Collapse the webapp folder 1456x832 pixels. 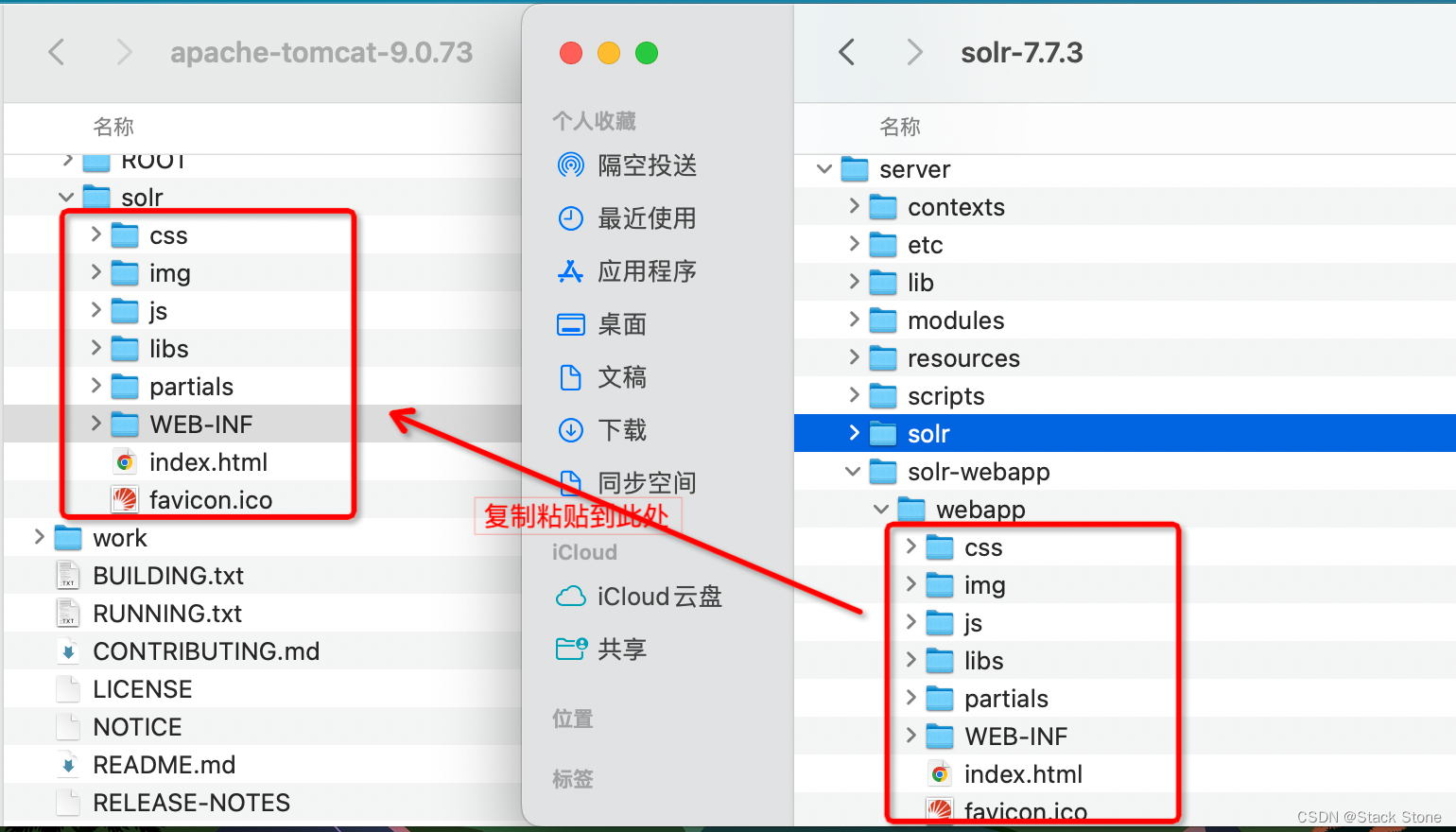click(881, 509)
